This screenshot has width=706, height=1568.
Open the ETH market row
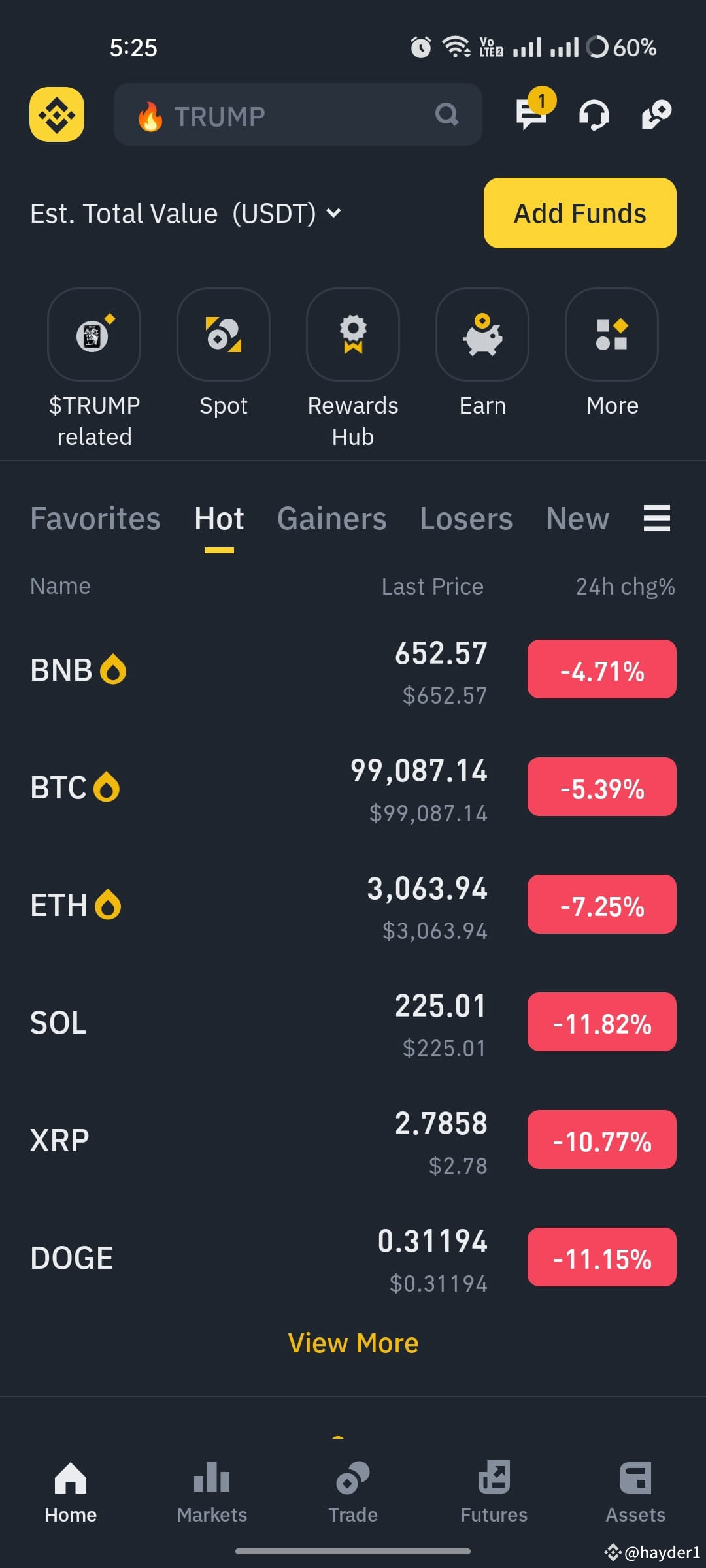tap(353, 905)
